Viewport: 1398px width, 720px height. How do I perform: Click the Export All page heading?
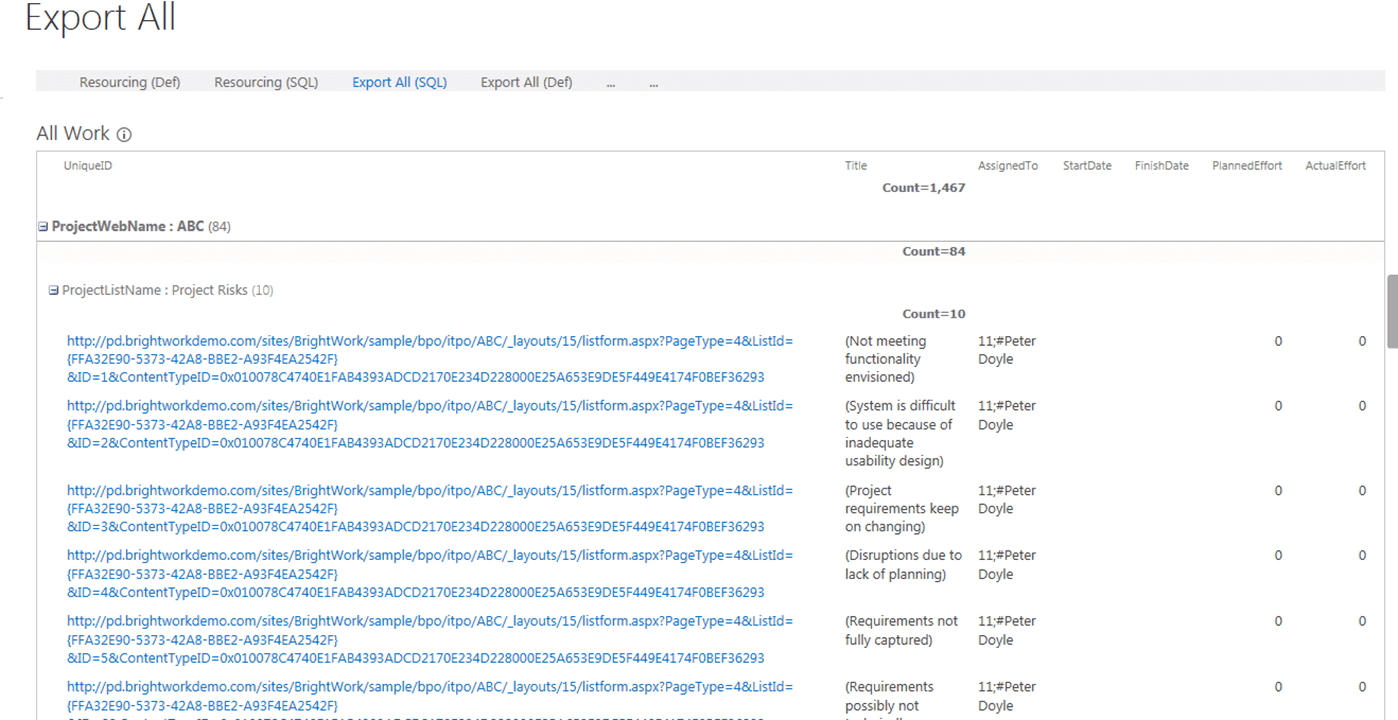click(100, 18)
